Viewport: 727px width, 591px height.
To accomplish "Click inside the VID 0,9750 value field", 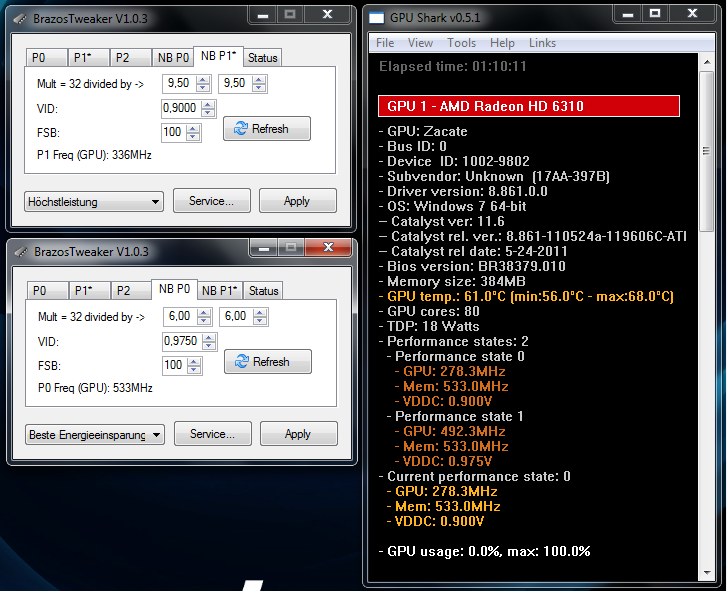I will [x=182, y=342].
